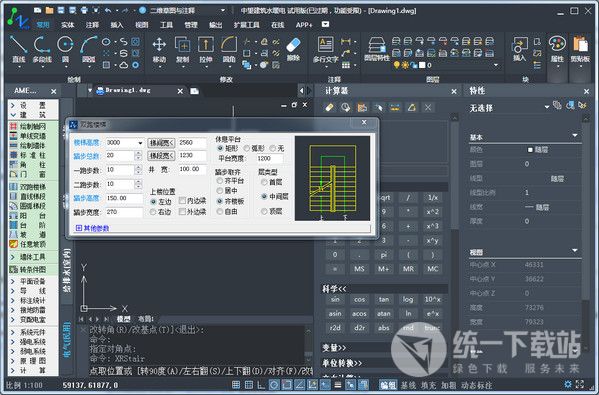The height and width of the screenshot is (395, 599).
Task: Open the 扩展工具 ribbon tab
Action: (x=246, y=25)
